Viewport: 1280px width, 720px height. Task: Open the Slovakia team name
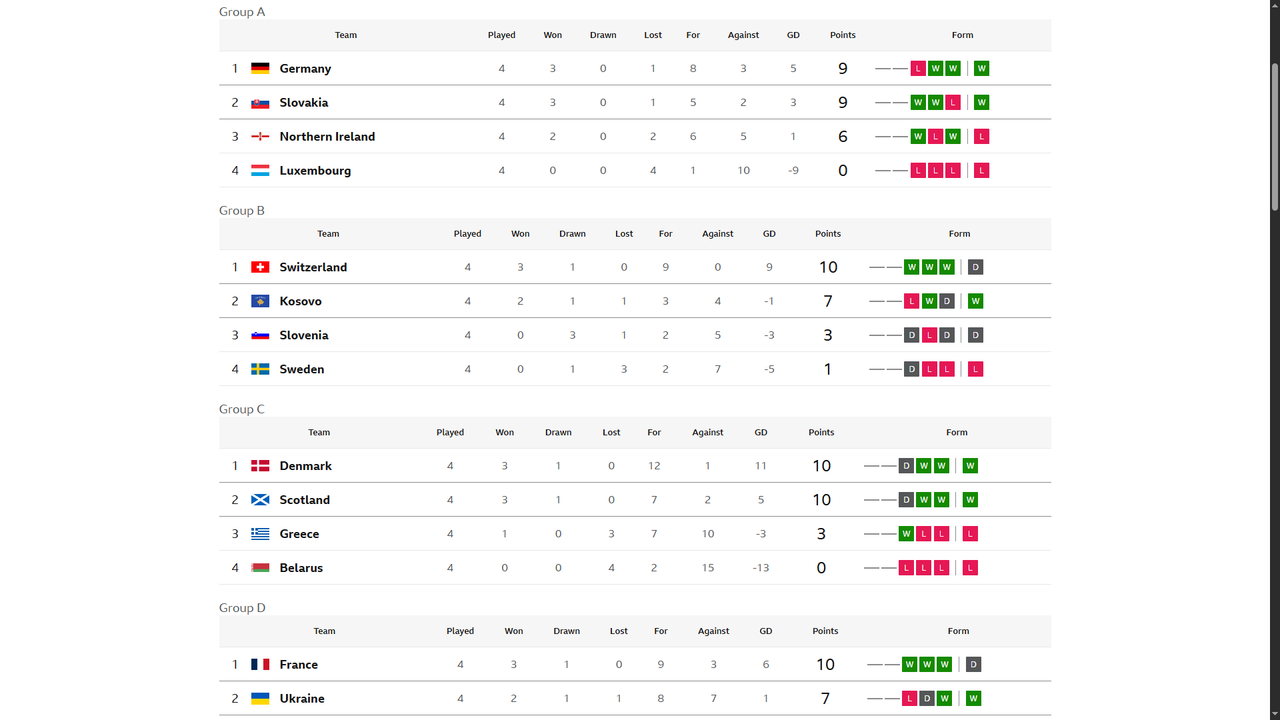point(304,102)
